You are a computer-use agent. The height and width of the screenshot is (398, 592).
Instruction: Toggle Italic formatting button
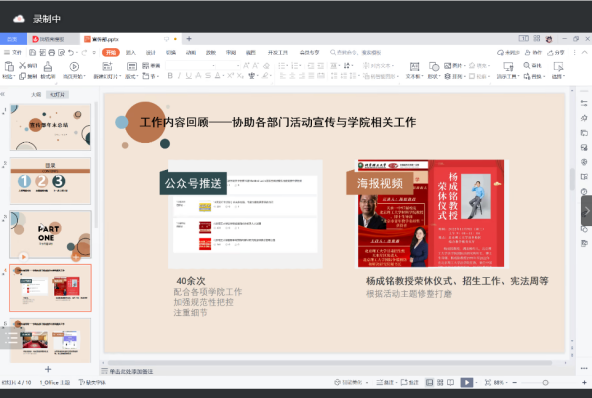(x=179, y=76)
